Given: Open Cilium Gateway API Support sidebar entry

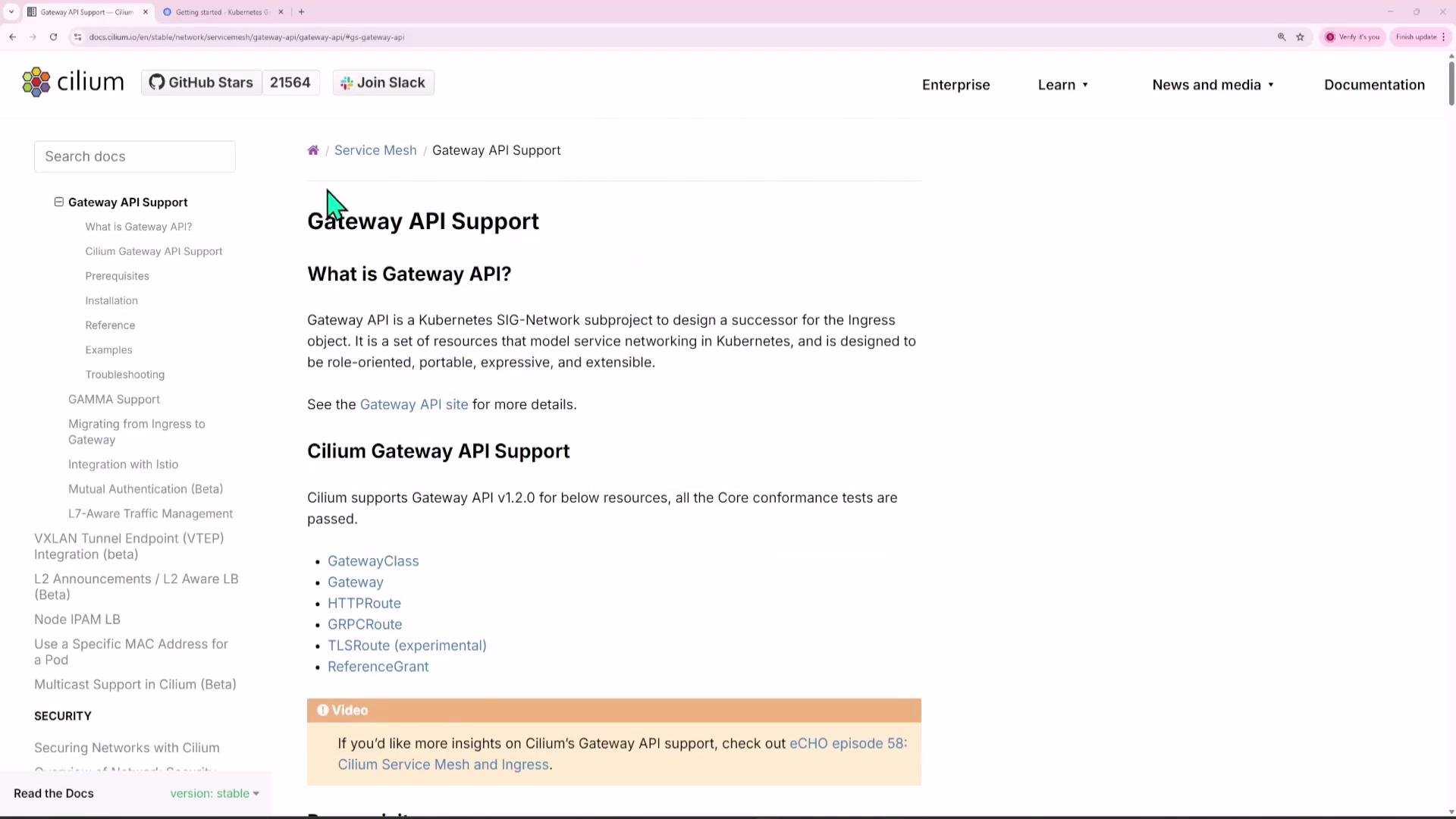Looking at the screenshot, I should pos(154,251).
